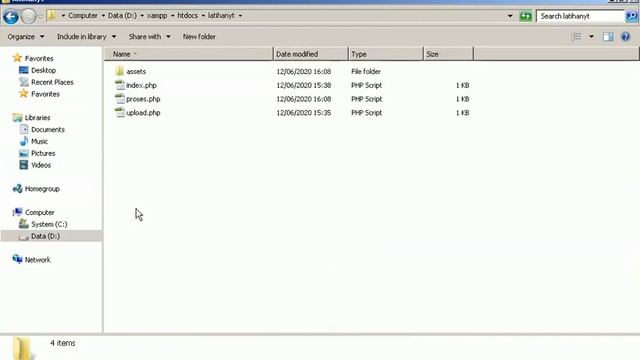The image size is (640, 360).
Task: Select Network in the navigation pane
Action: click(38, 260)
